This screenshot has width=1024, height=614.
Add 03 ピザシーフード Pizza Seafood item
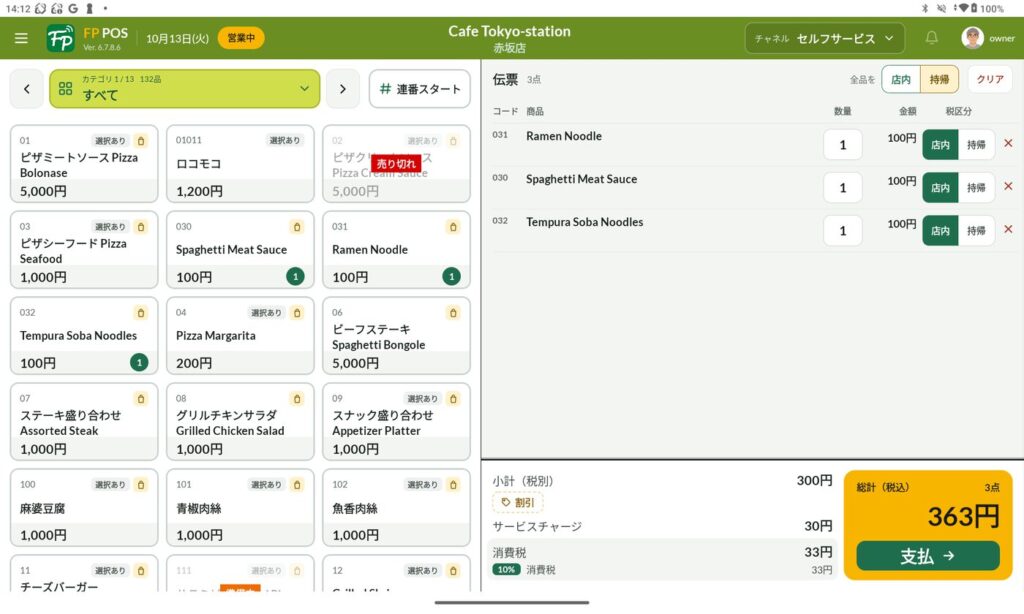pyautogui.click(x=84, y=250)
